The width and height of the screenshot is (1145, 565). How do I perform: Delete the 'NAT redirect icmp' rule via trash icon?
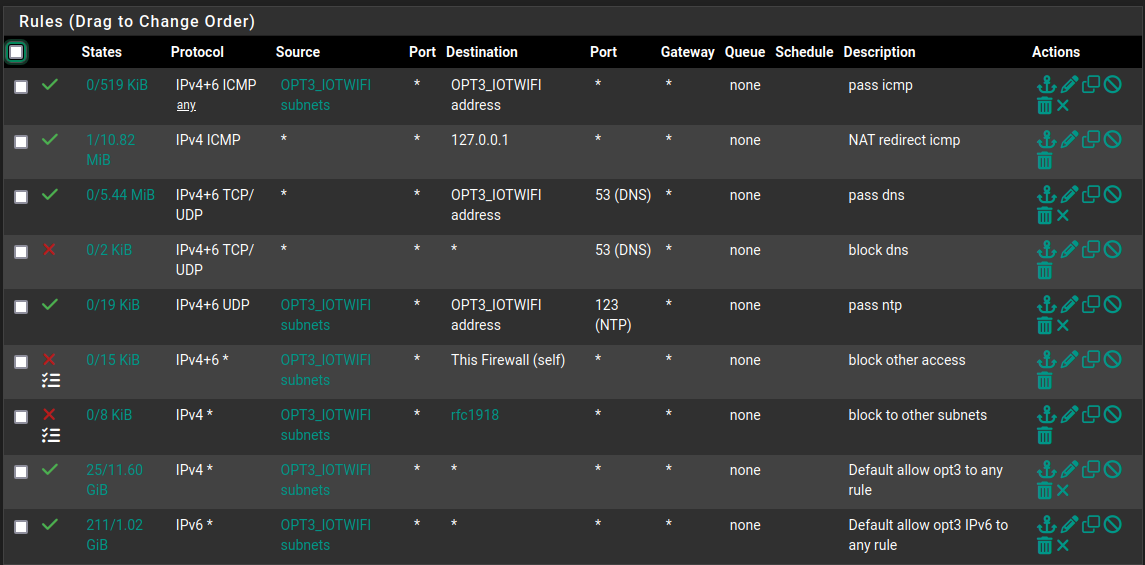(x=1045, y=161)
